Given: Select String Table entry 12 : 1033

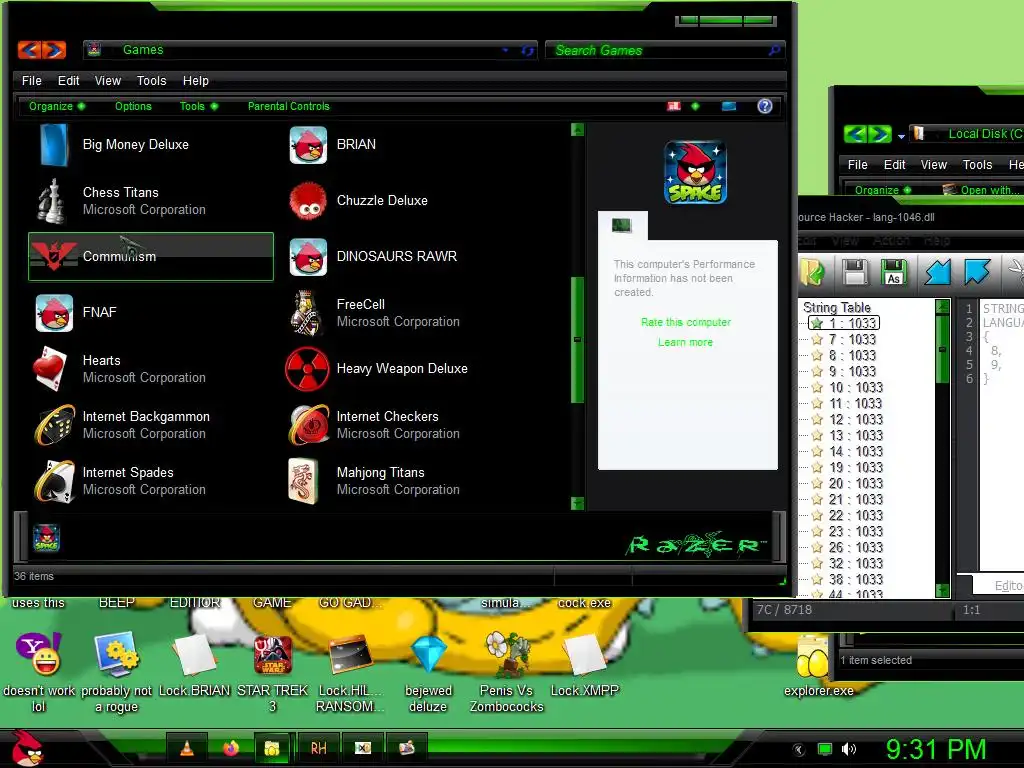Looking at the screenshot, I should 855,419.
